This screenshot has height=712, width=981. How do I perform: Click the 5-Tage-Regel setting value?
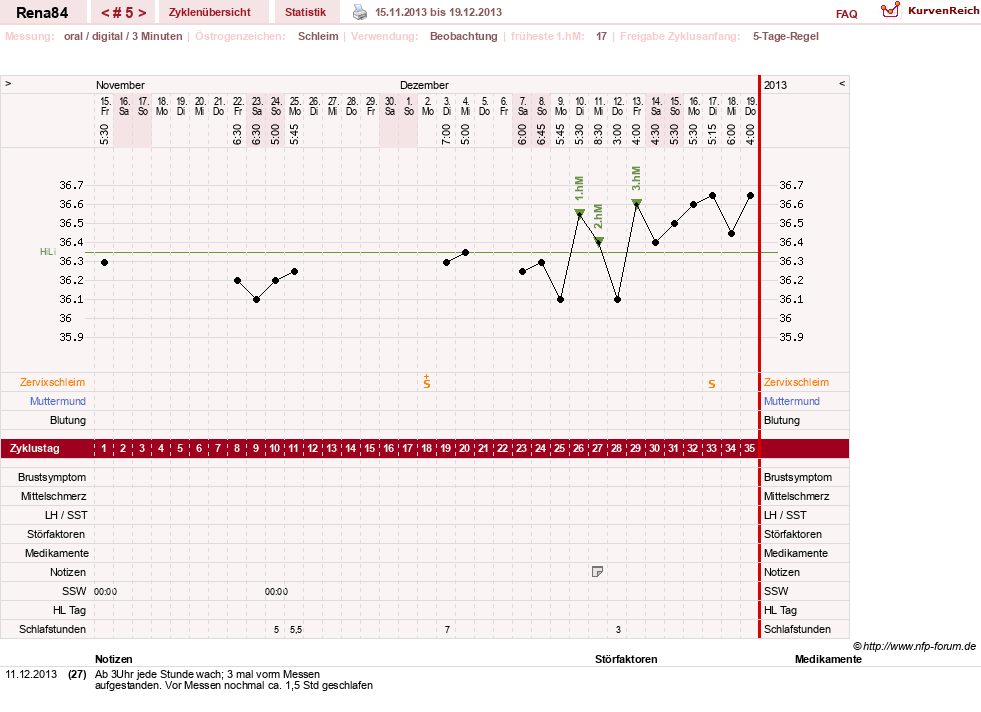click(x=786, y=36)
